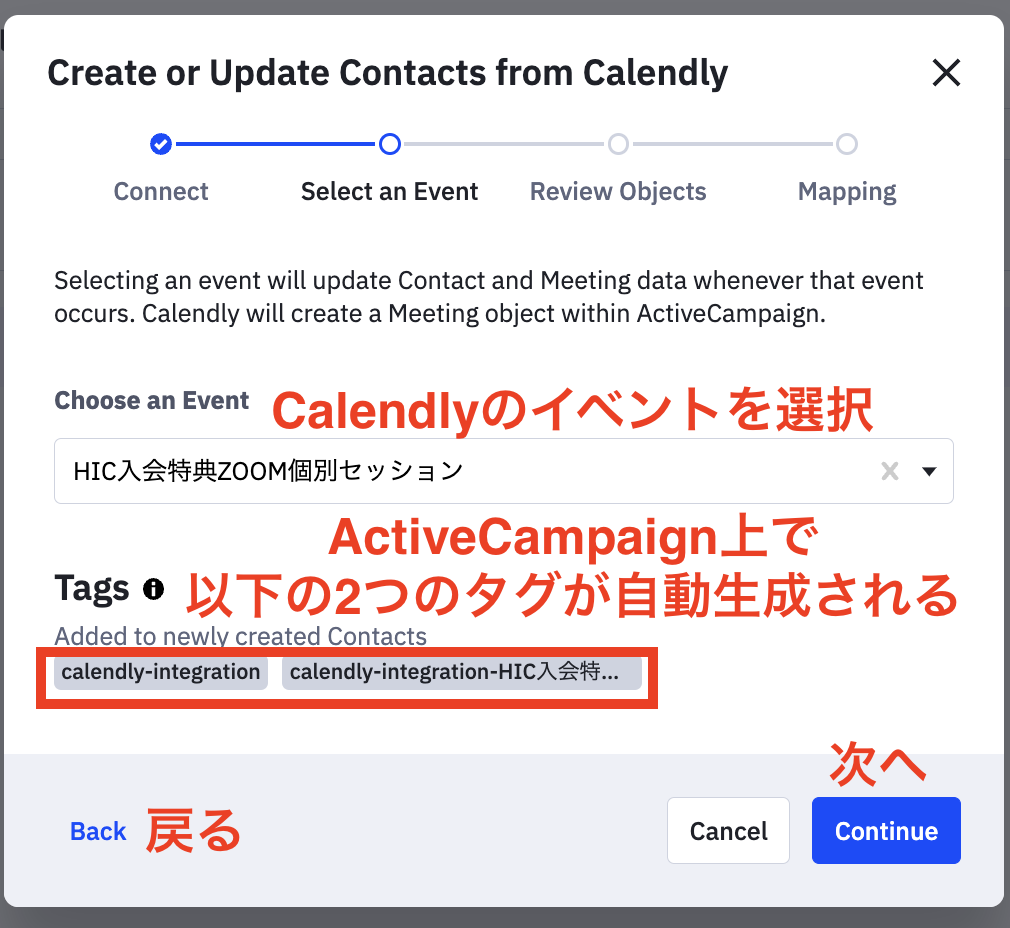
Task: Click the calendly-integration-HIC入会特... tag
Action: pos(462,672)
